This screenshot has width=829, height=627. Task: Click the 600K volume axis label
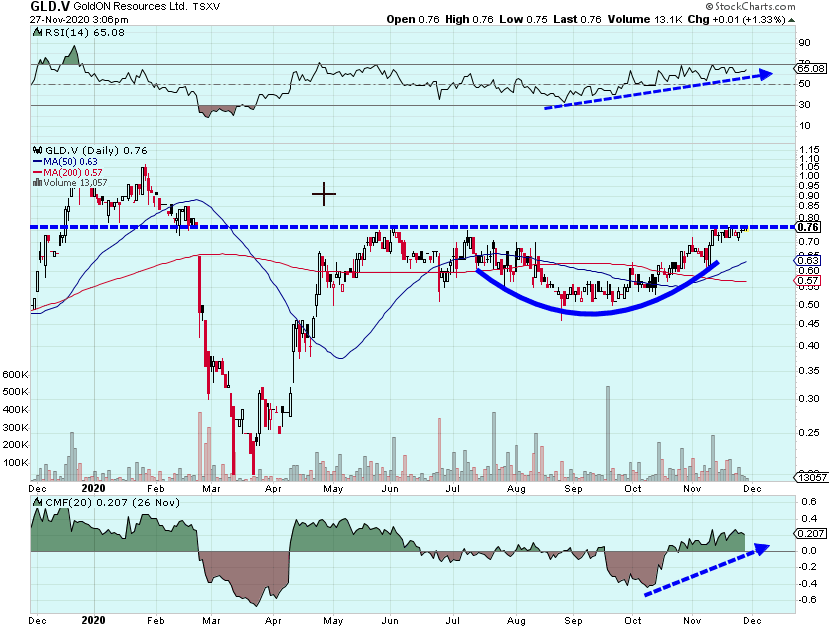pos(15,374)
